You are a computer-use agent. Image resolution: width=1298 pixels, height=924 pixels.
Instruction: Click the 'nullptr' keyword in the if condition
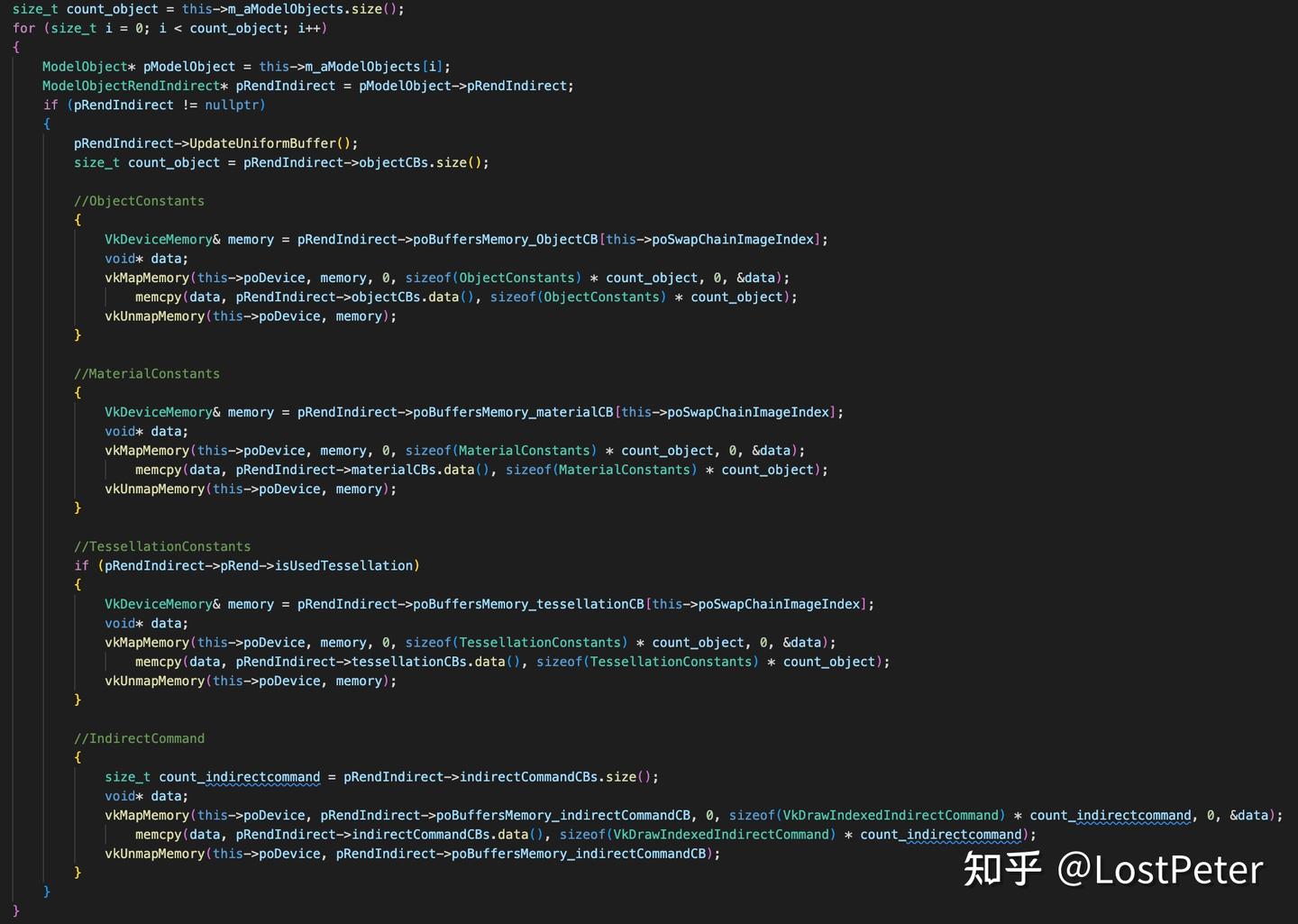232,105
